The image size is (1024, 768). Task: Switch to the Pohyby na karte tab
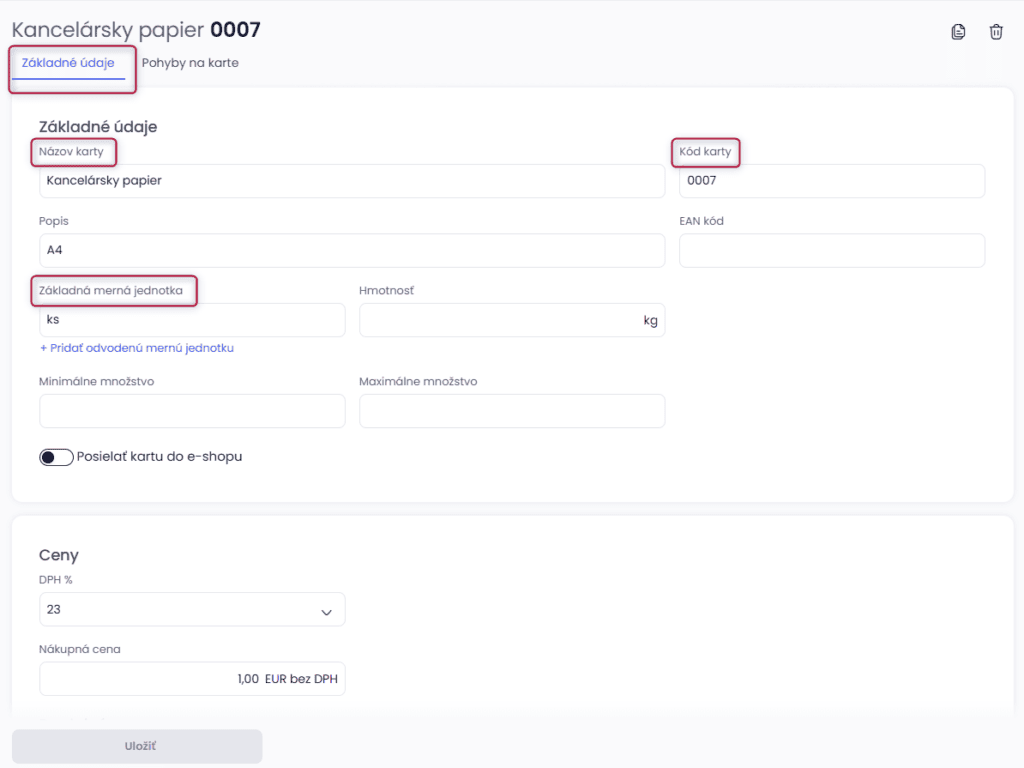(190, 63)
